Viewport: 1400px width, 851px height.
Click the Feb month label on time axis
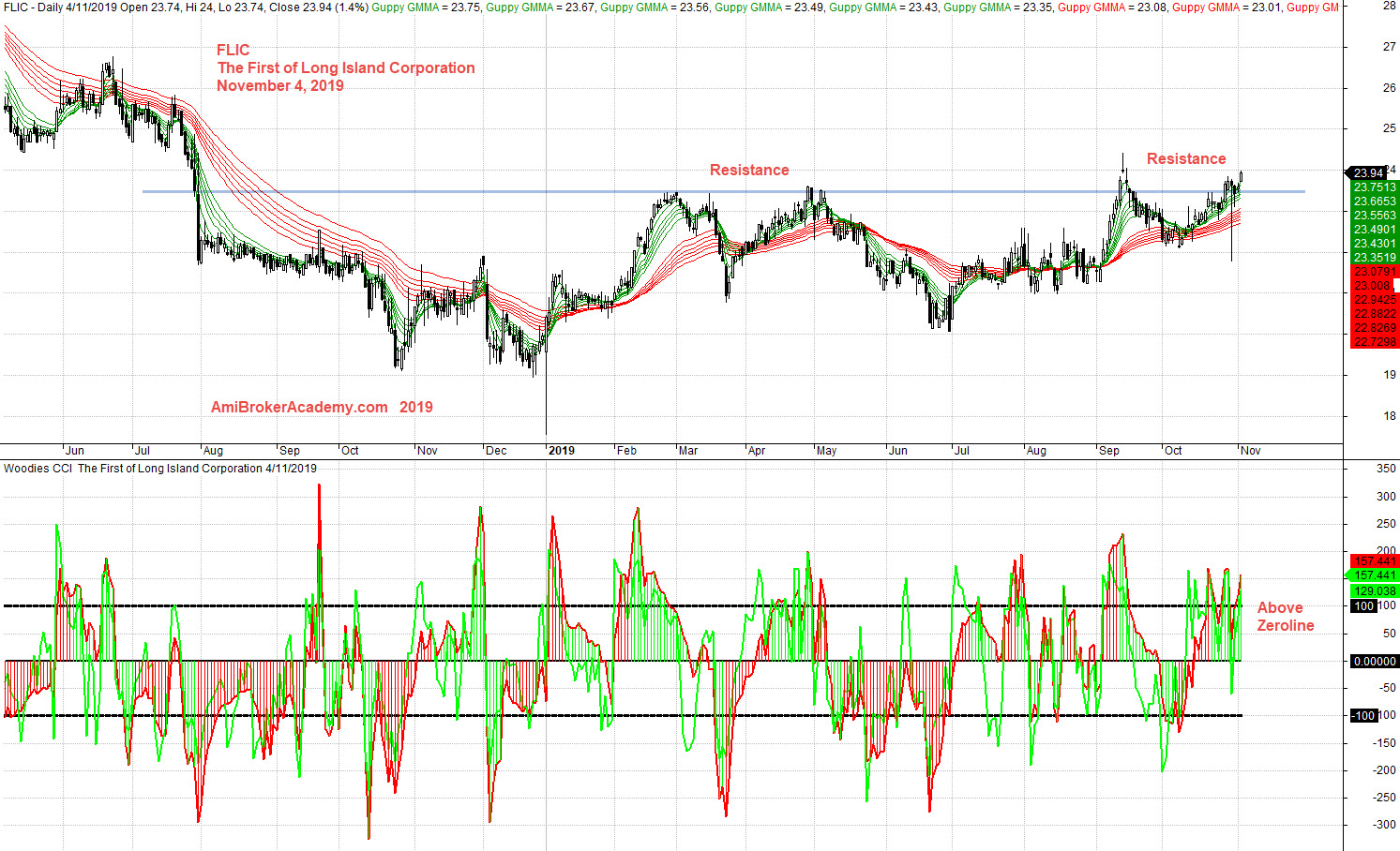click(626, 451)
